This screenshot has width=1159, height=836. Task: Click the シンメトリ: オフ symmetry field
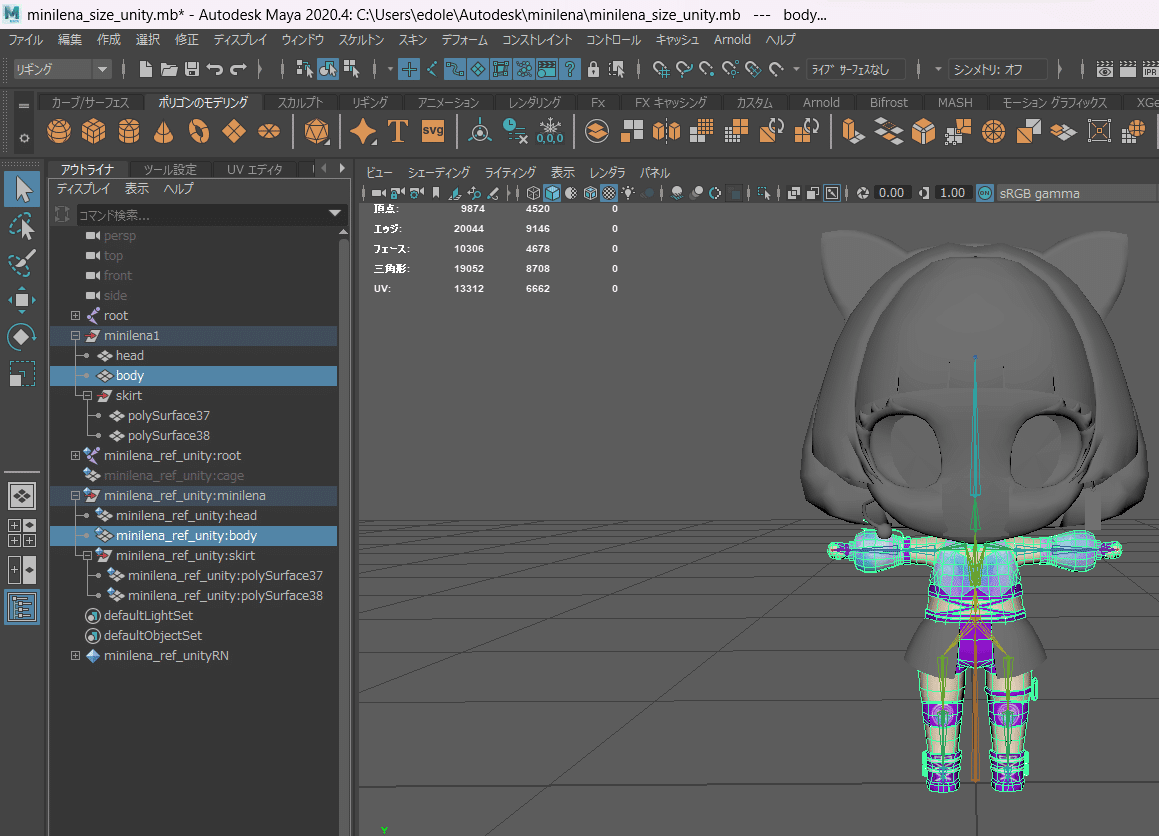pyautogui.click(x=996, y=69)
